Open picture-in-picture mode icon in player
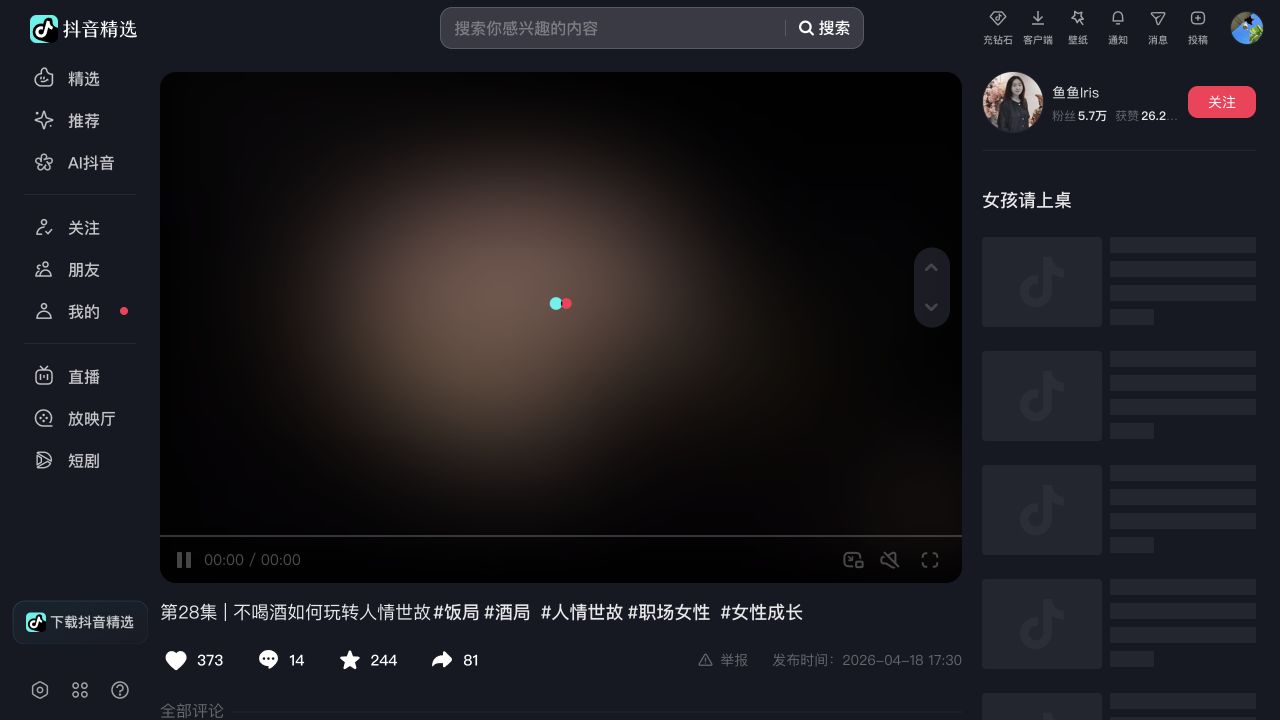The width and height of the screenshot is (1280, 720). (x=853, y=560)
